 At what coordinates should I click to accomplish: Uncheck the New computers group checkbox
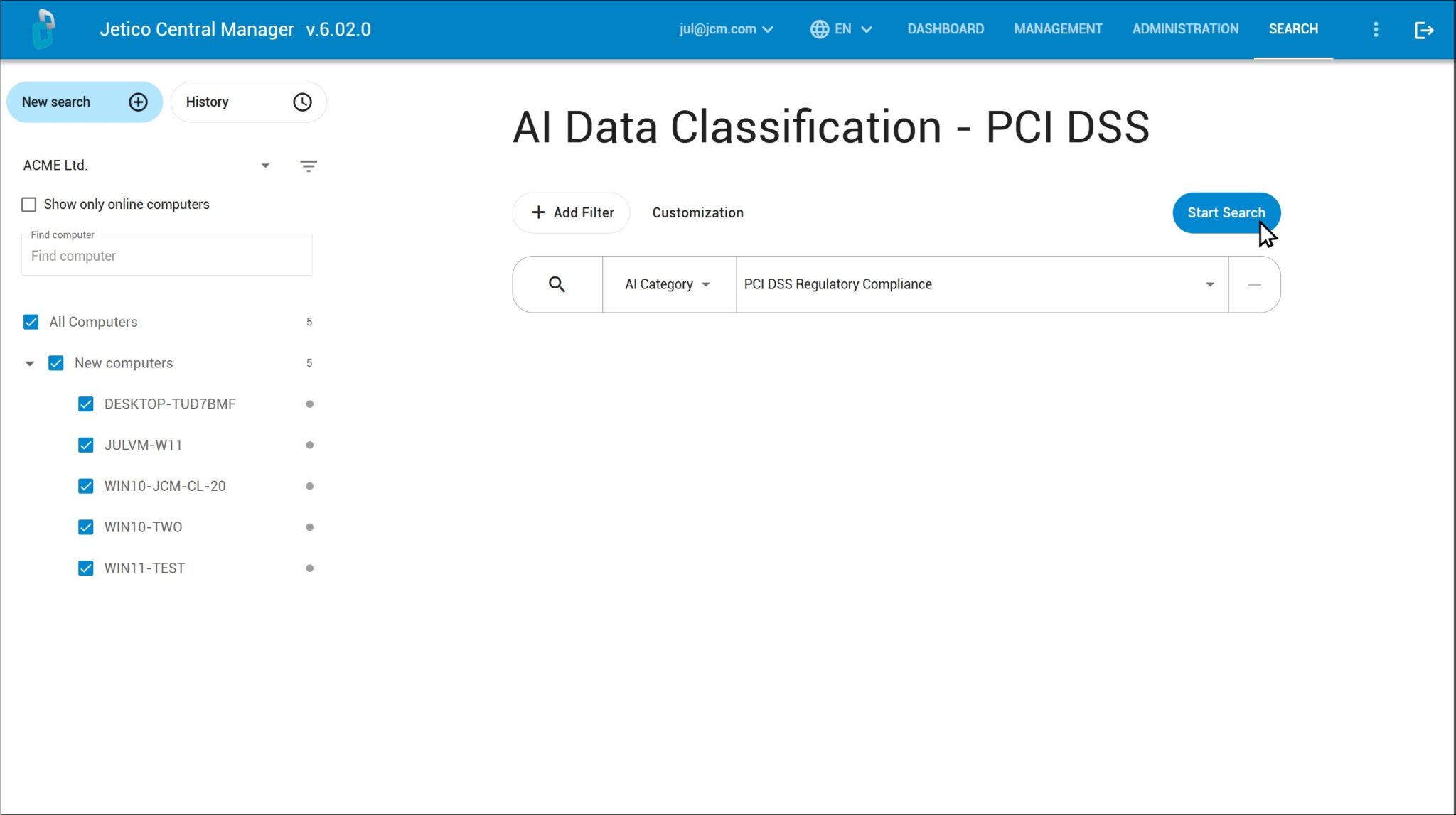tap(55, 363)
